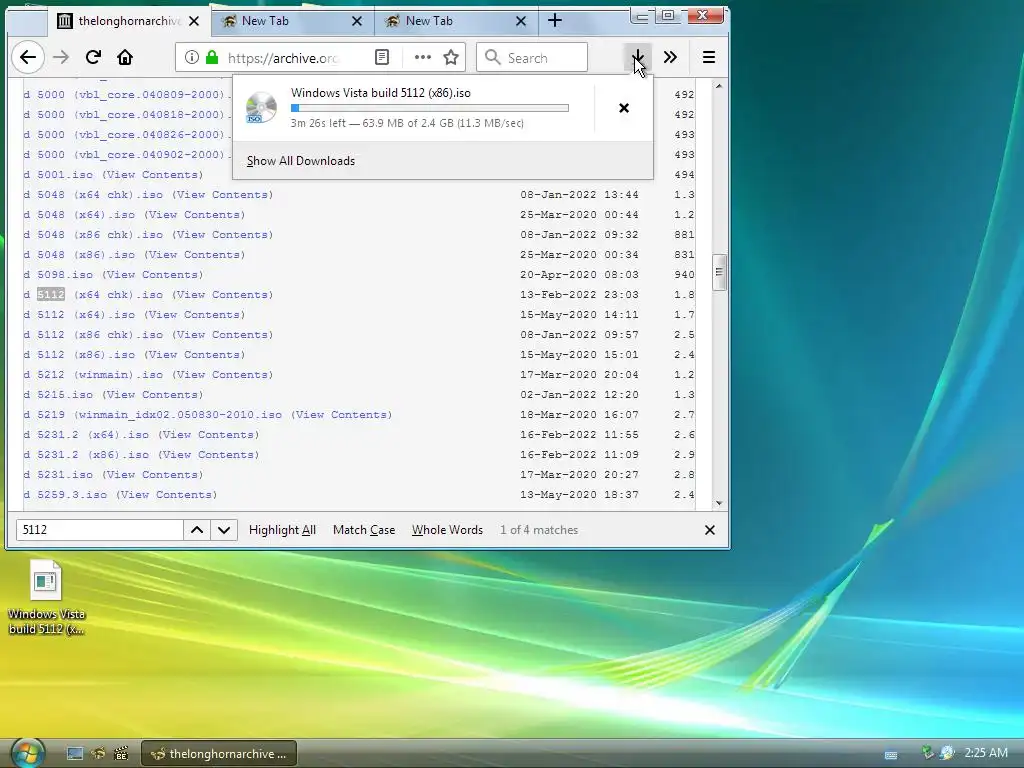Close the thelonghornarchive tab
The width and height of the screenshot is (1024, 768).
click(x=194, y=21)
